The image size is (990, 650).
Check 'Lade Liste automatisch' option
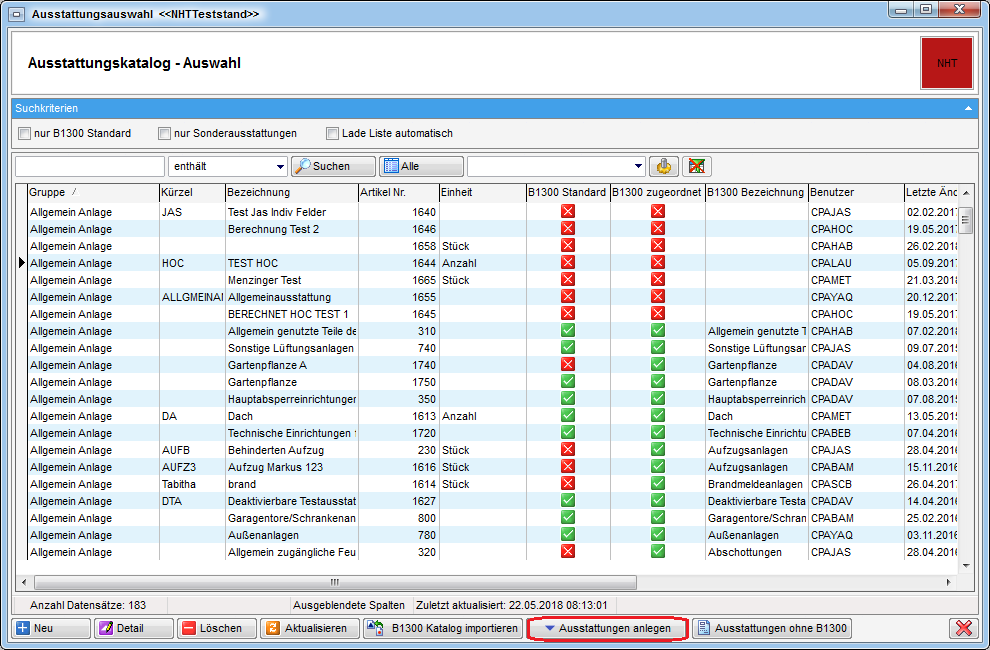pyautogui.click(x=333, y=134)
